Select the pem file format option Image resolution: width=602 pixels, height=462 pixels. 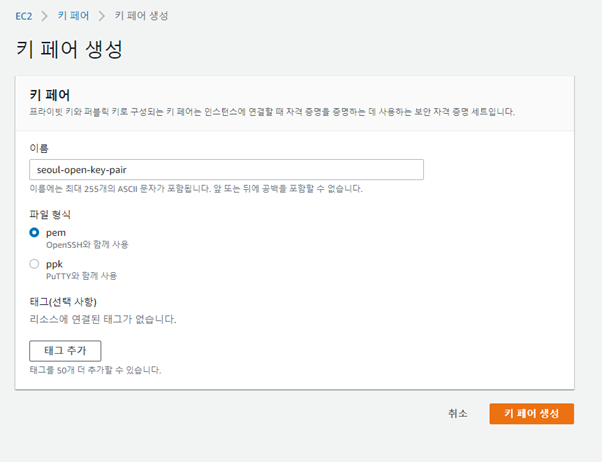[x=34, y=233]
